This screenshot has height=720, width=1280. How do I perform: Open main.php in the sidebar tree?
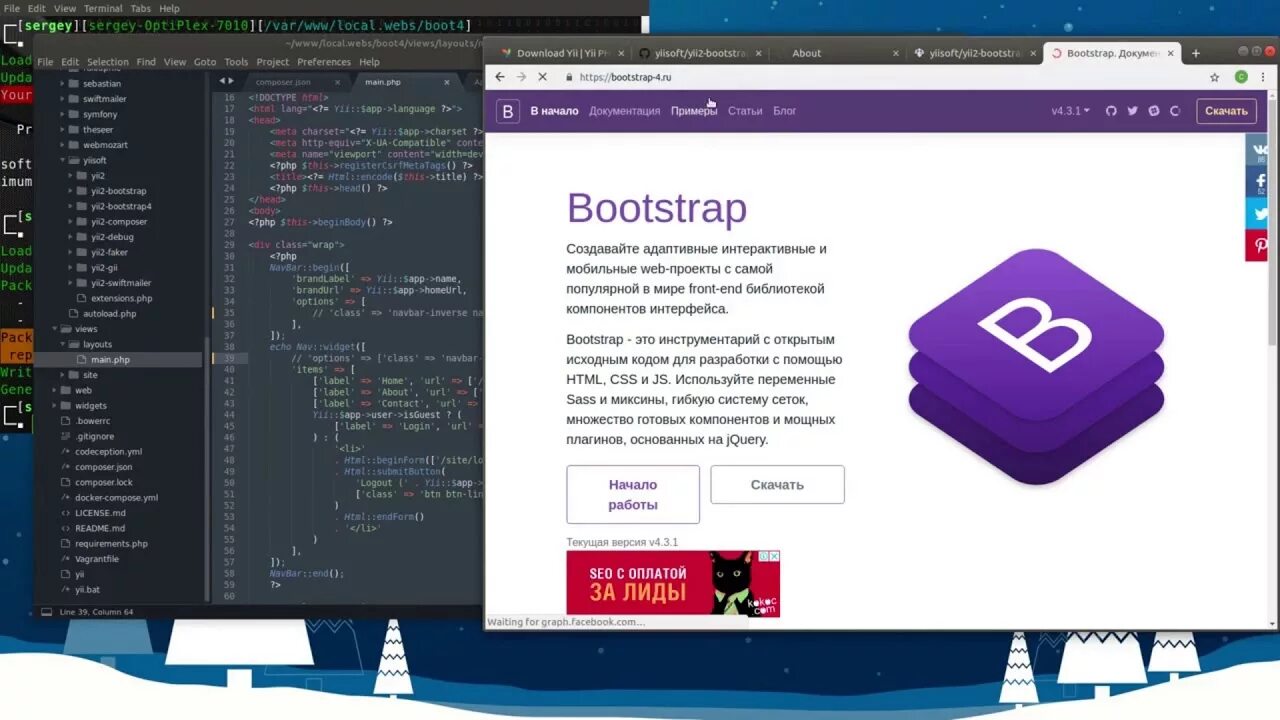(110, 360)
